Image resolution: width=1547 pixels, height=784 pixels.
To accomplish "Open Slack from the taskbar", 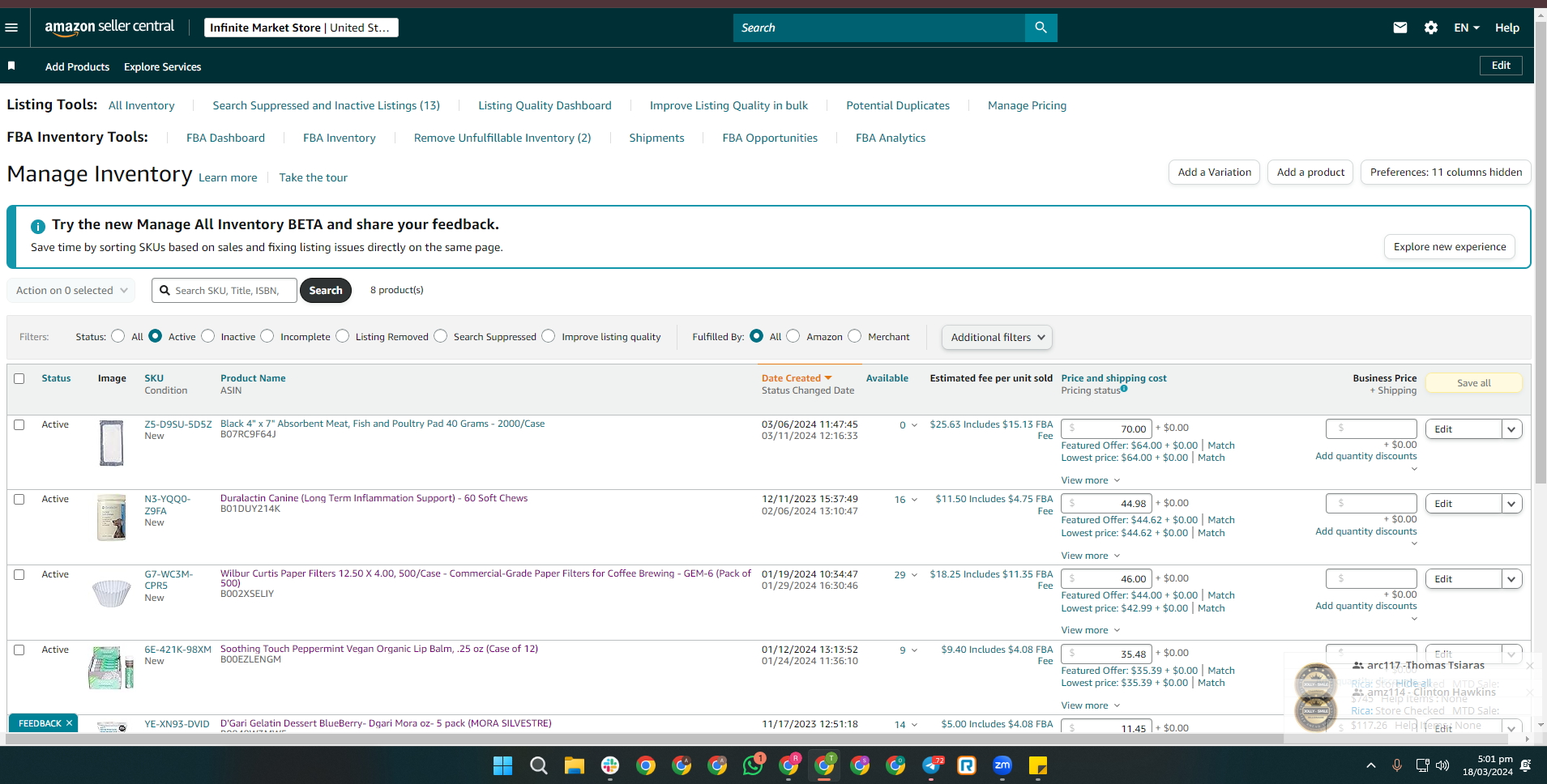I will tap(609, 765).
